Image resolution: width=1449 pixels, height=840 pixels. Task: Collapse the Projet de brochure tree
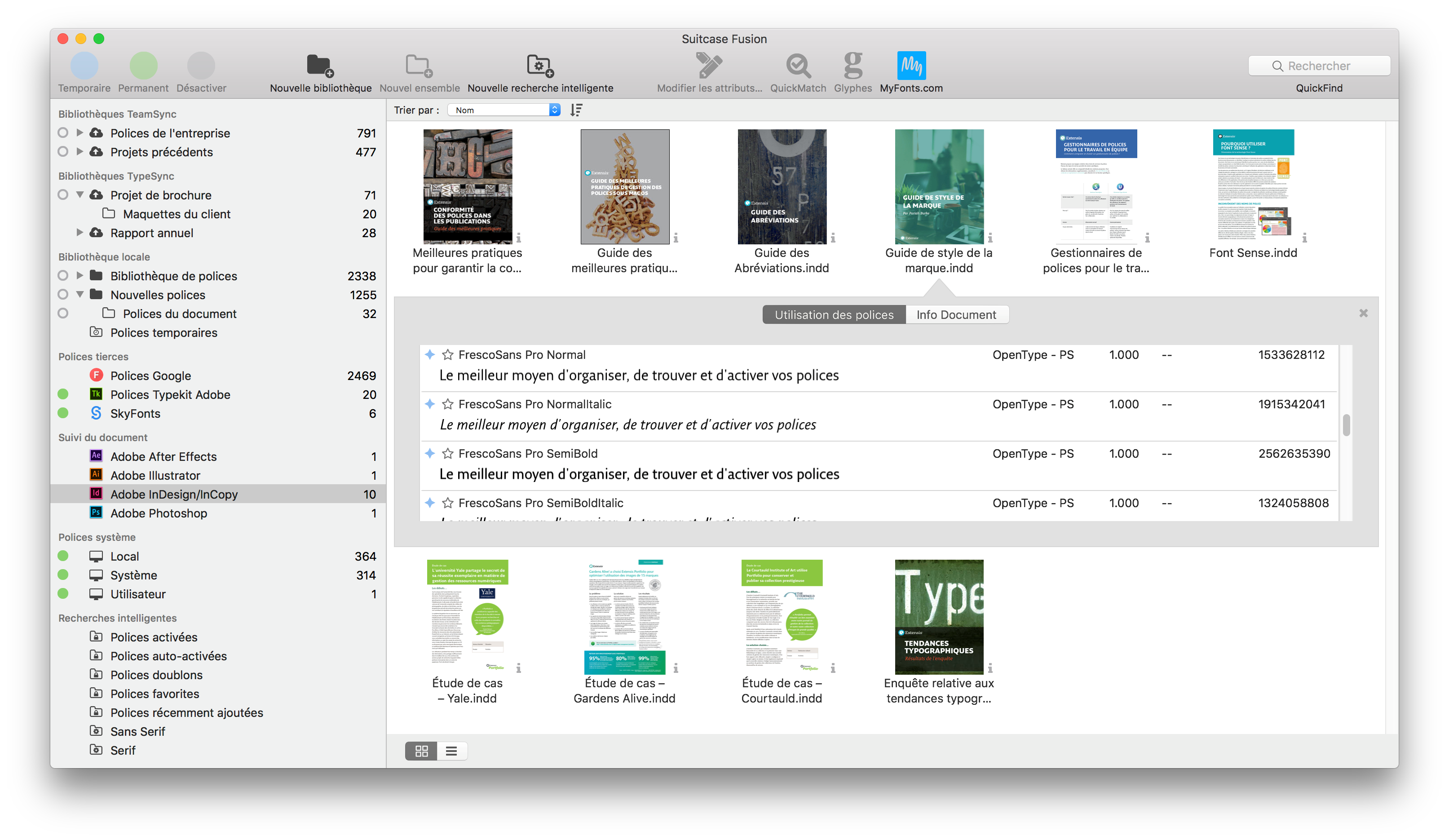point(80,195)
